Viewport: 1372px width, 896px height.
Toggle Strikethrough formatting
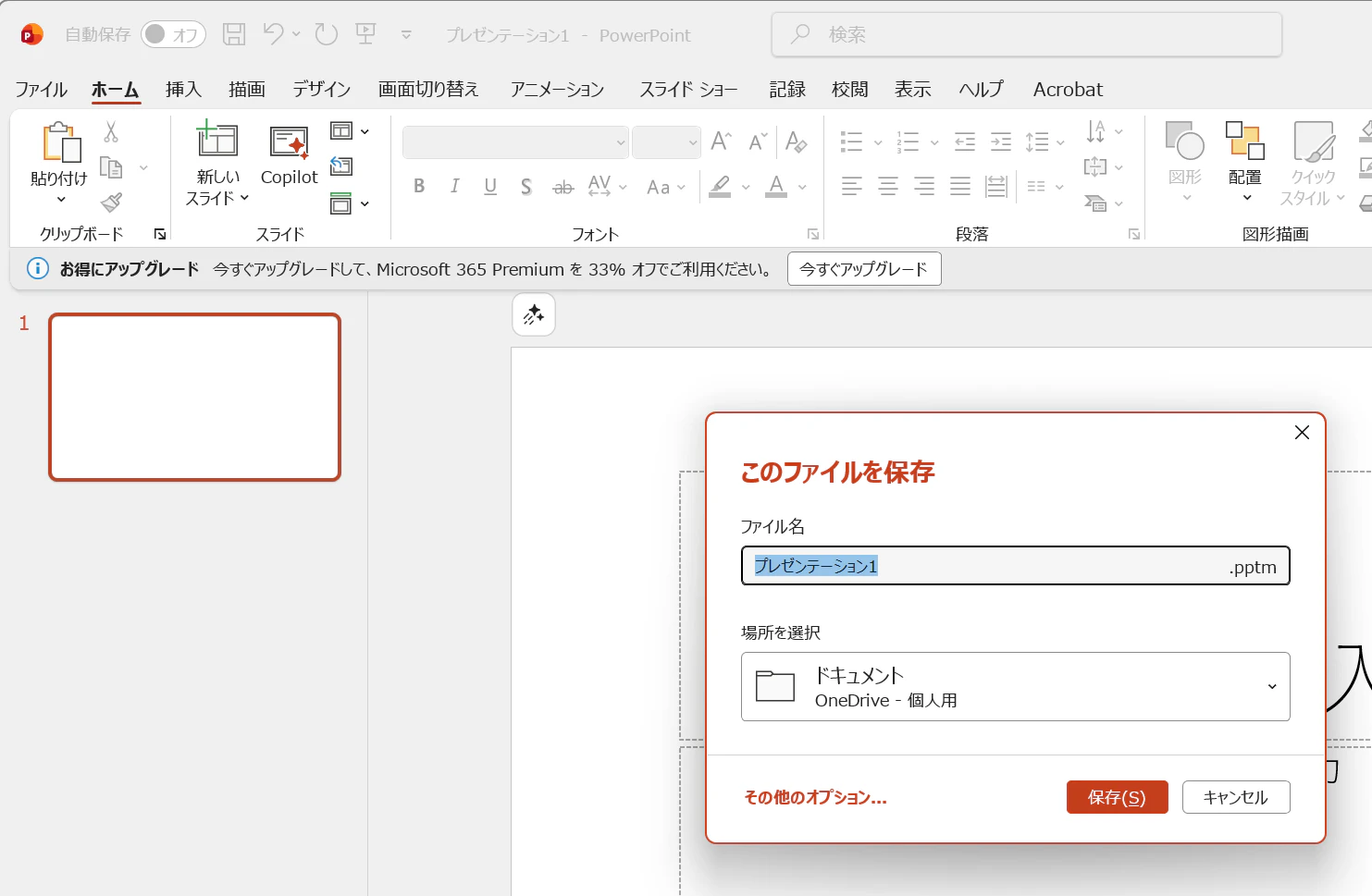(562, 187)
